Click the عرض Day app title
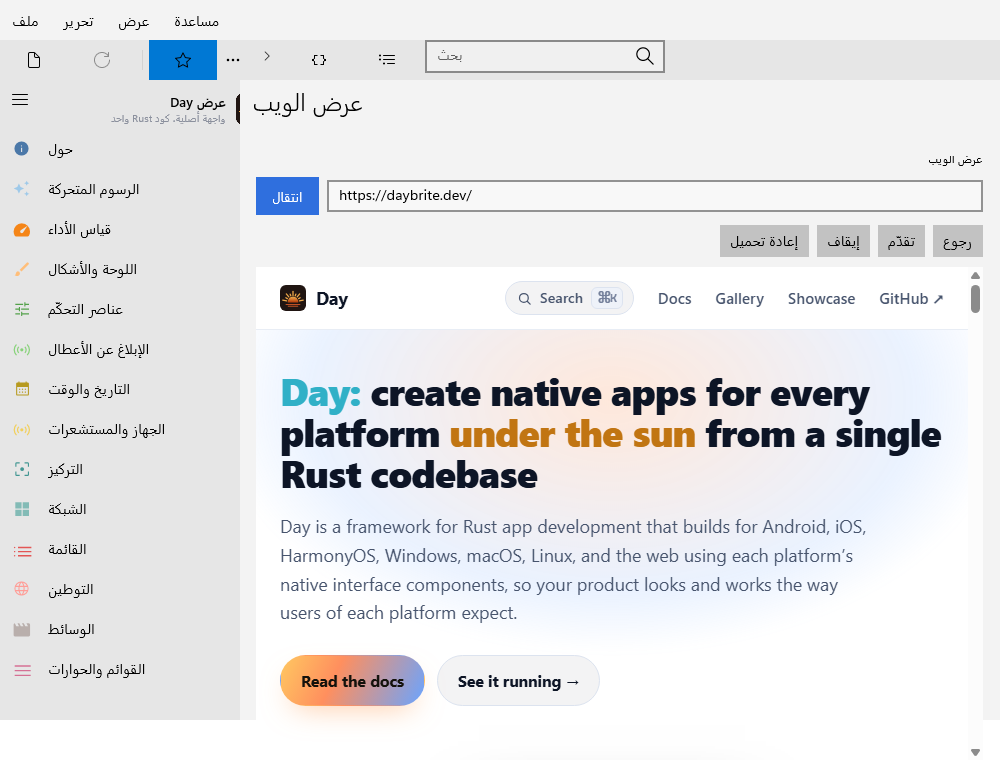This screenshot has height=760, width=1000. coord(198,103)
